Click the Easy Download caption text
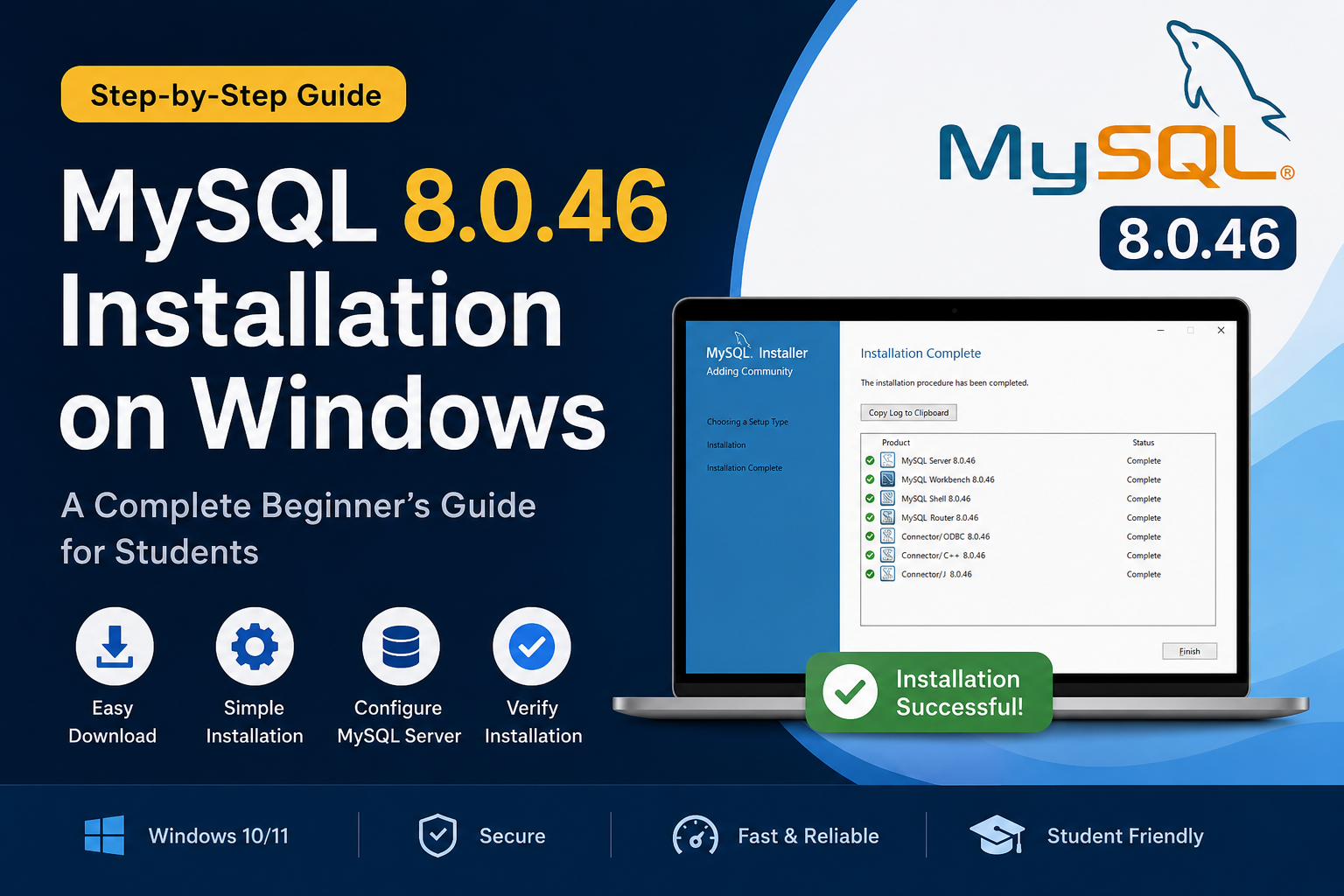 (x=112, y=722)
